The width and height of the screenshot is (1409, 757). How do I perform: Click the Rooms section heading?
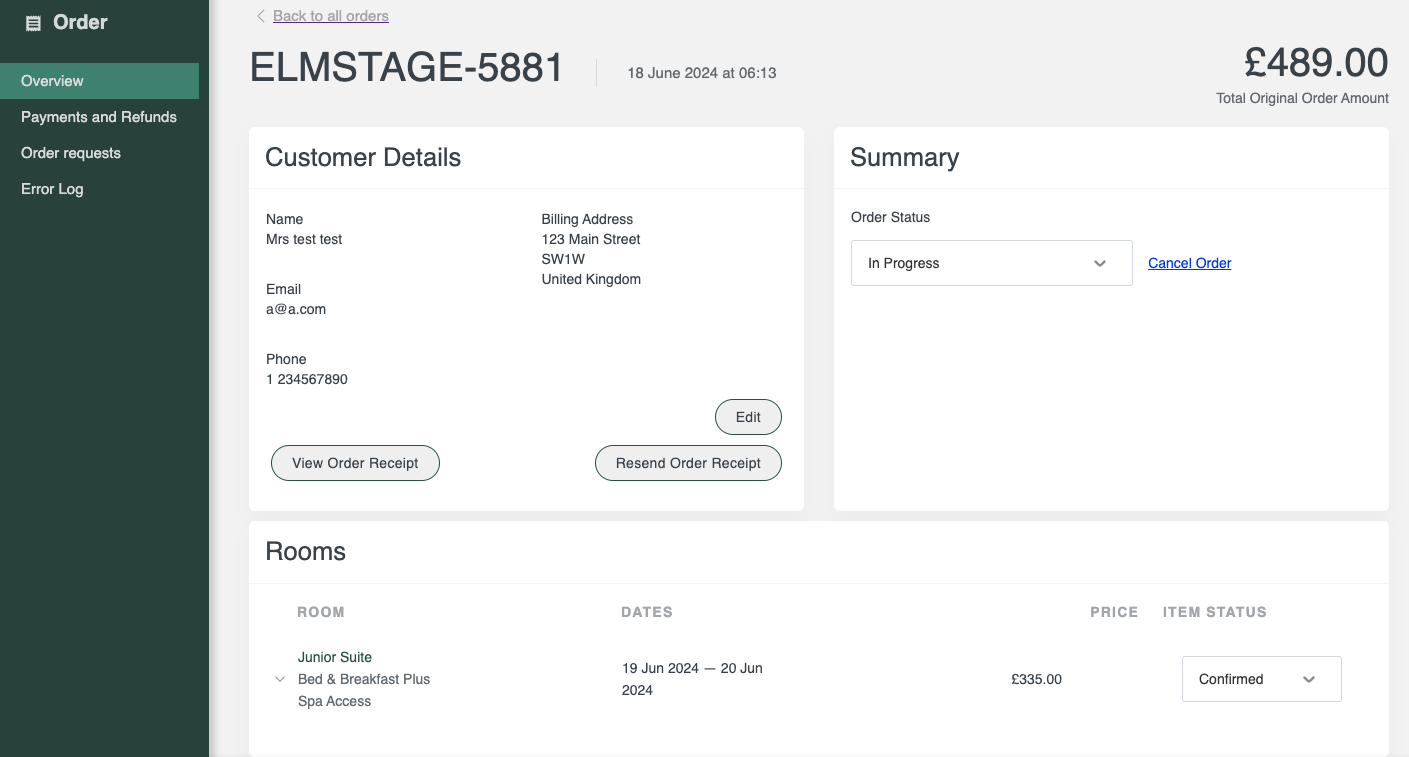(306, 551)
